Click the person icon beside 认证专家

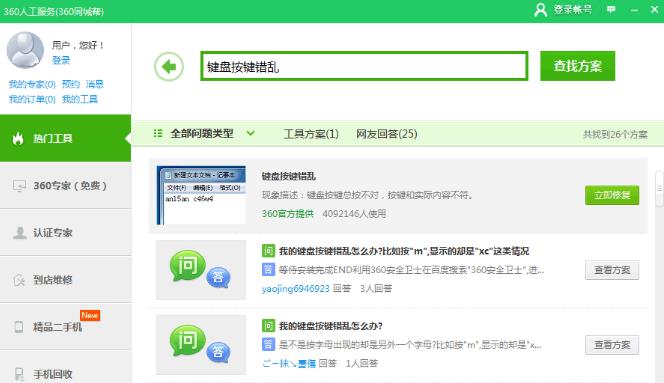19,233
